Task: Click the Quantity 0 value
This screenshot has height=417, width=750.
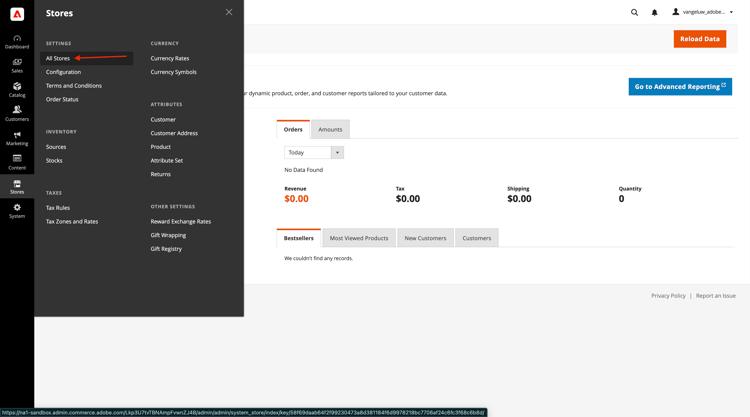Action: [621, 199]
